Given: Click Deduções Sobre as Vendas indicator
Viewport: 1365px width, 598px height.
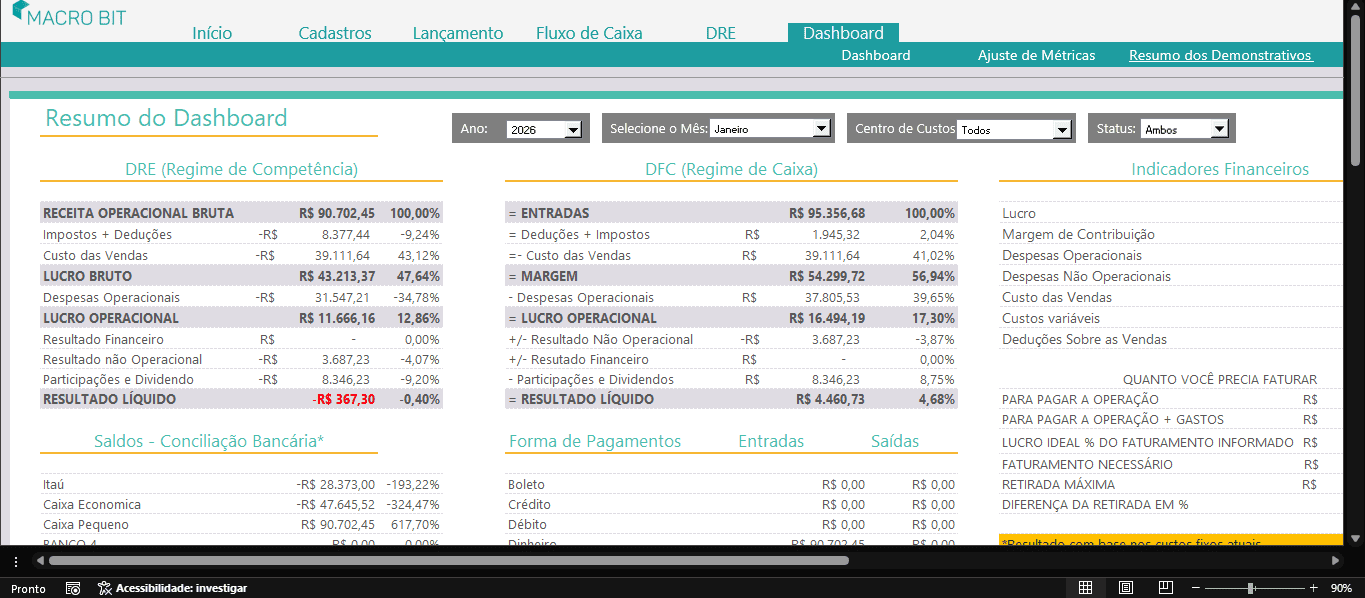Looking at the screenshot, I should point(1084,339).
